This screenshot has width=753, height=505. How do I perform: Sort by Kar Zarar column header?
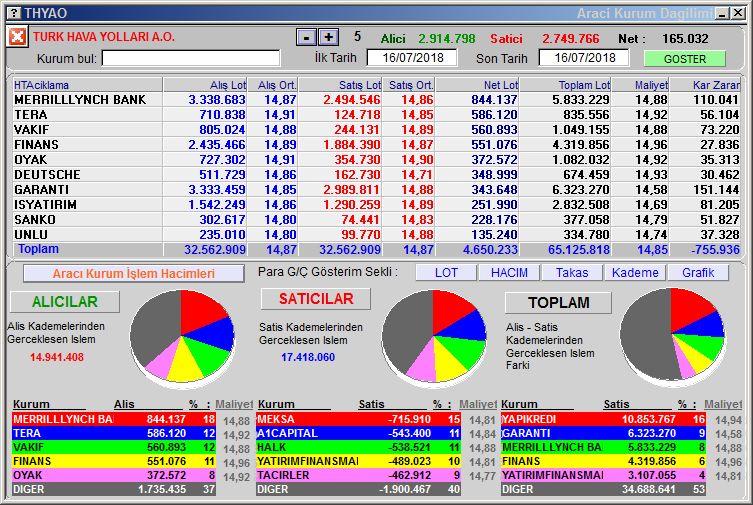(705, 85)
